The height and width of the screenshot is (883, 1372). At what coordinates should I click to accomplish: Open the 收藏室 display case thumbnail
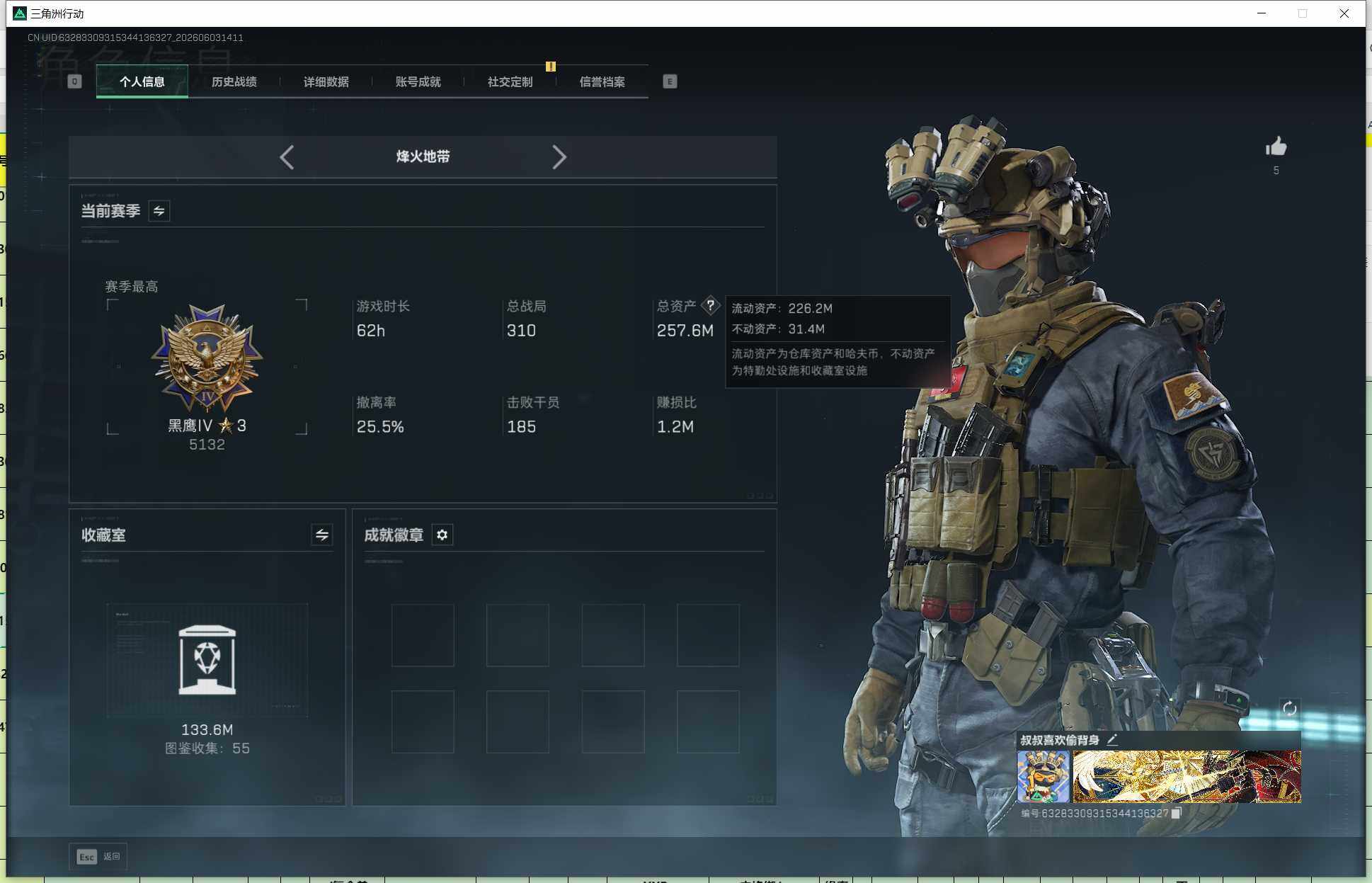click(207, 660)
